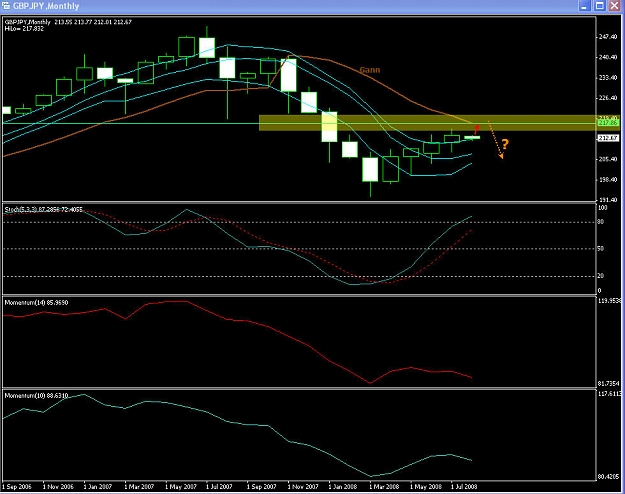Click the green 217.86 price level tag
The image size is (625, 494).
(608, 123)
